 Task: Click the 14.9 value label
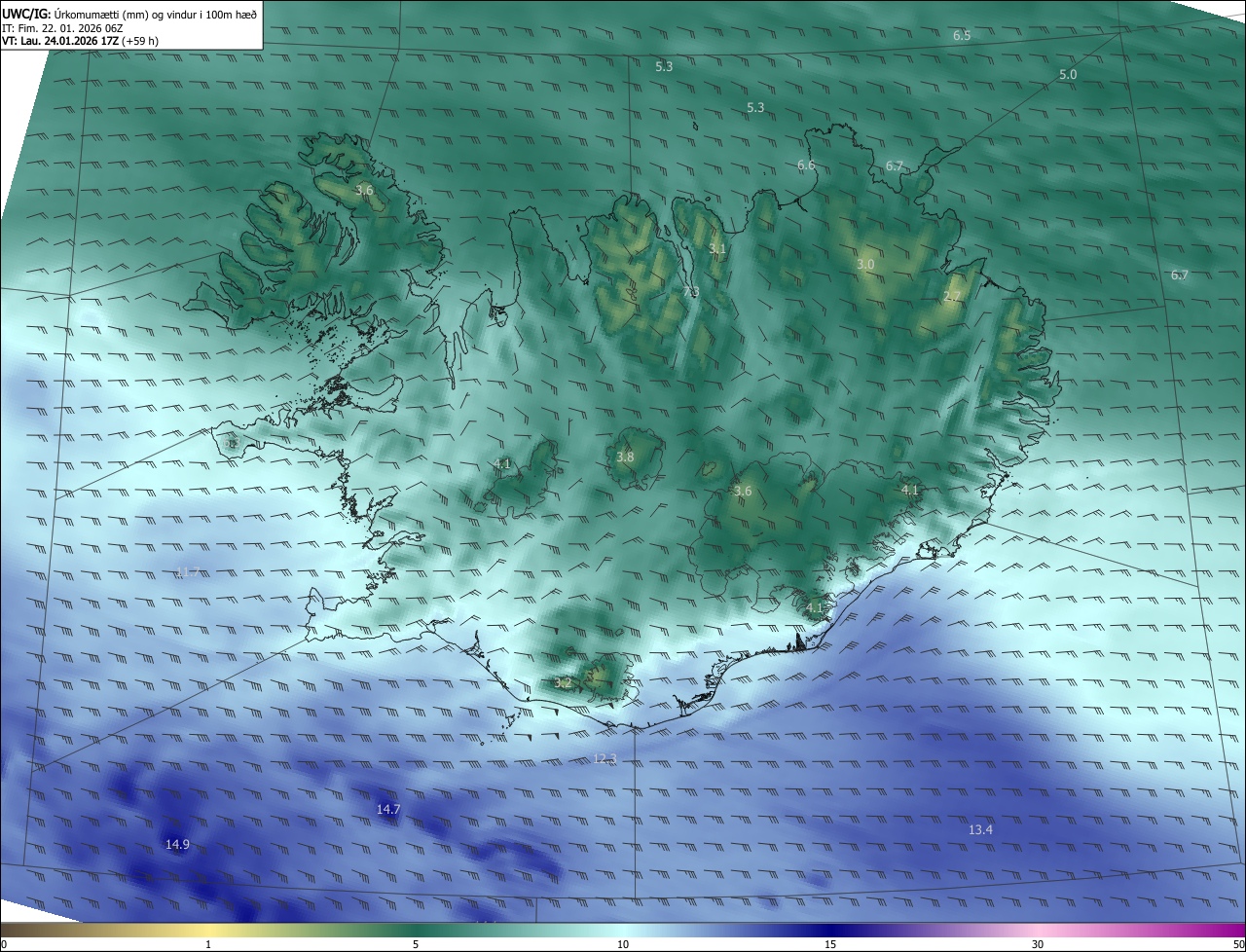177,844
